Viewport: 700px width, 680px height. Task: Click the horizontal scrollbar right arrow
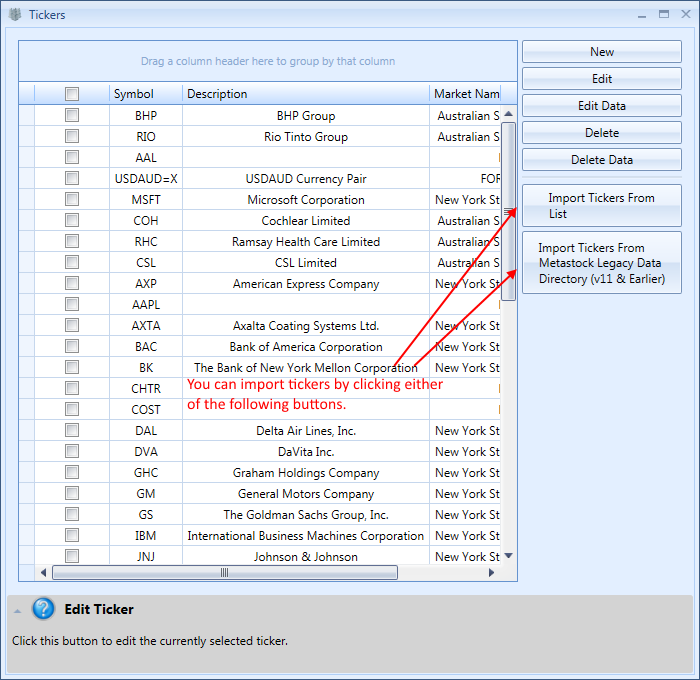tap(492, 572)
